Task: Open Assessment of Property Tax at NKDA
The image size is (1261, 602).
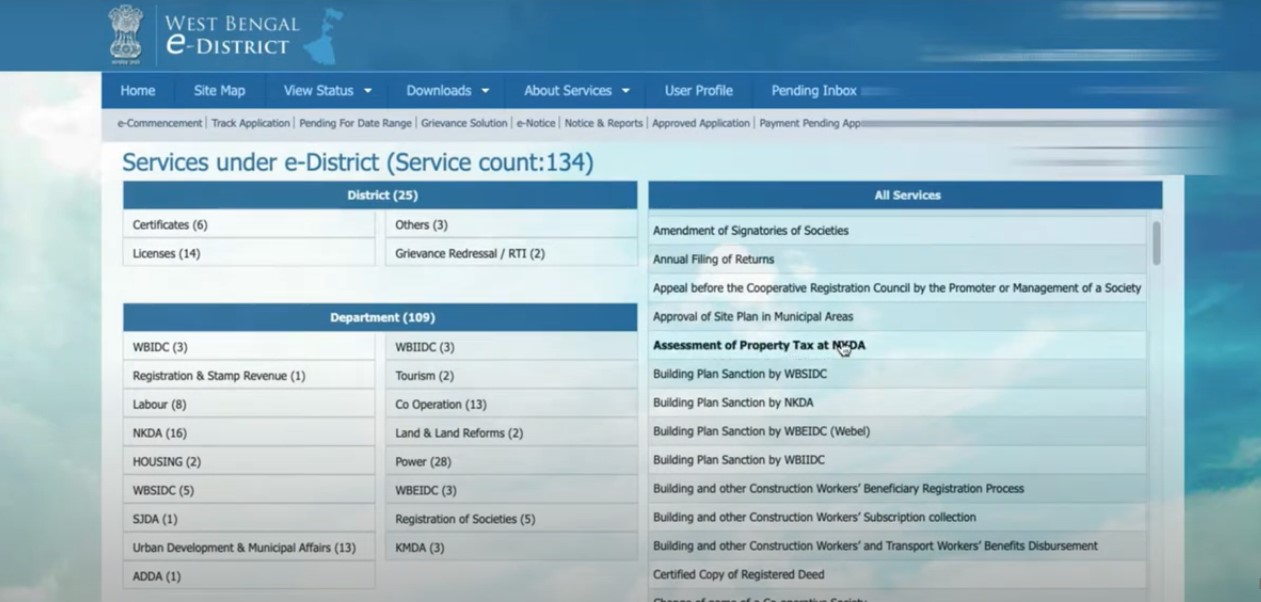Action: tap(897, 346)
